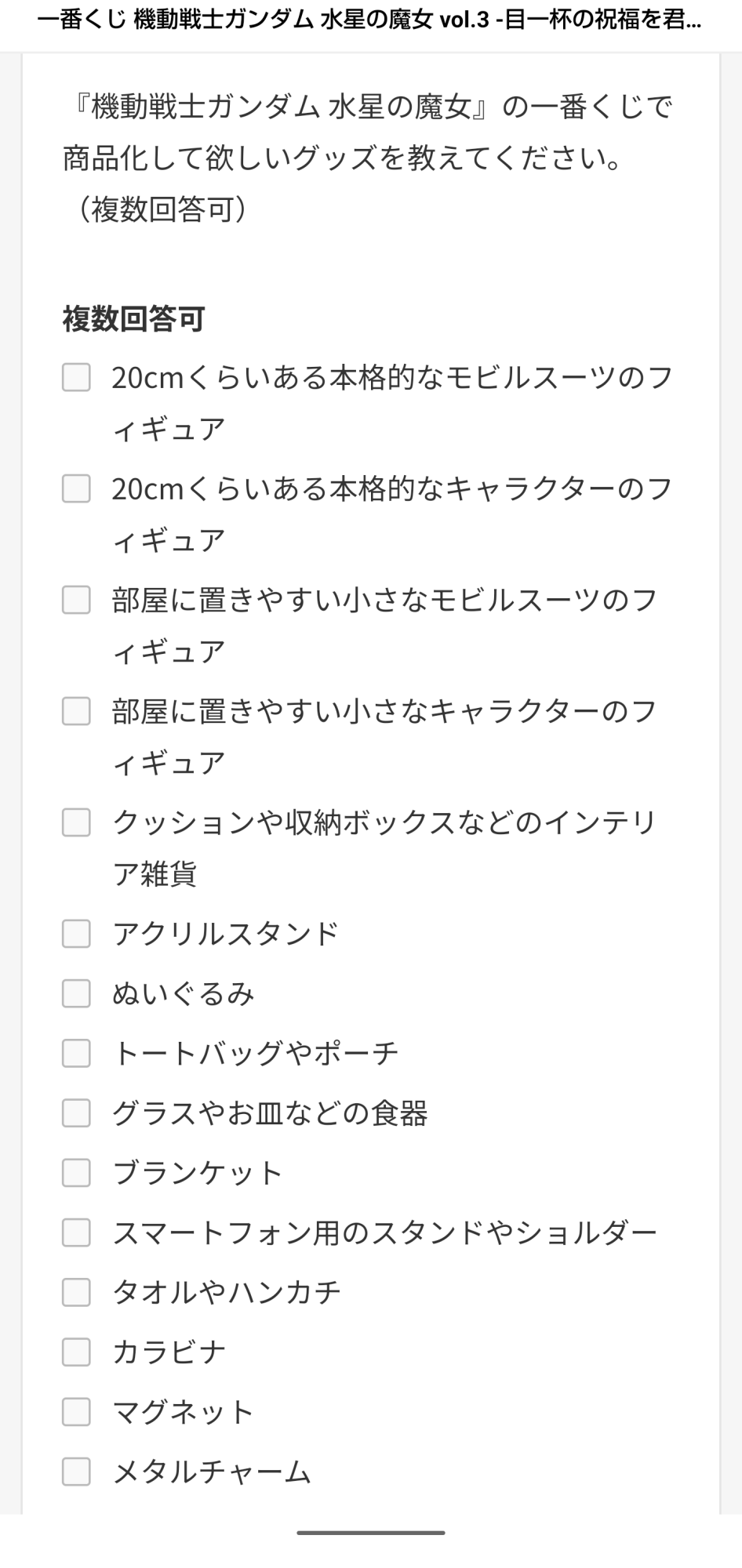Select small mobile suit figure checkbox
Viewport: 742px width, 1568px height.
click(x=76, y=600)
